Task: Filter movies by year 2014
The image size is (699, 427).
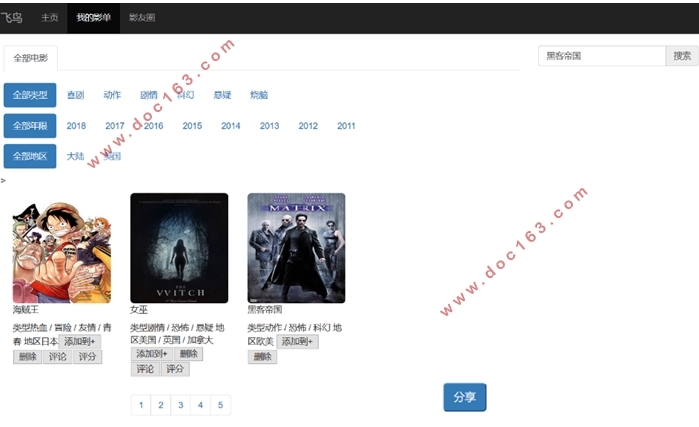Action: click(230, 126)
